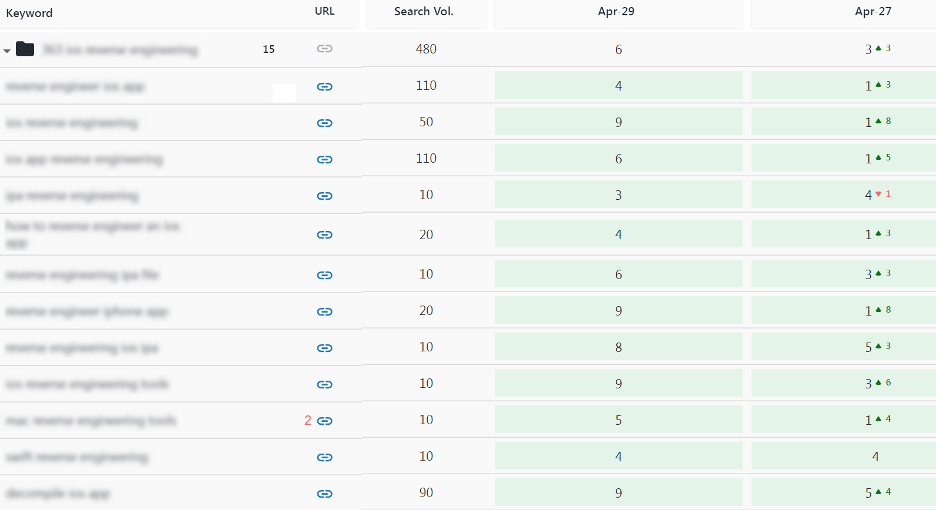This screenshot has height=510, width=936.
Task: Select the two-line blurred keyword row text
Action: [x=93, y=235]
